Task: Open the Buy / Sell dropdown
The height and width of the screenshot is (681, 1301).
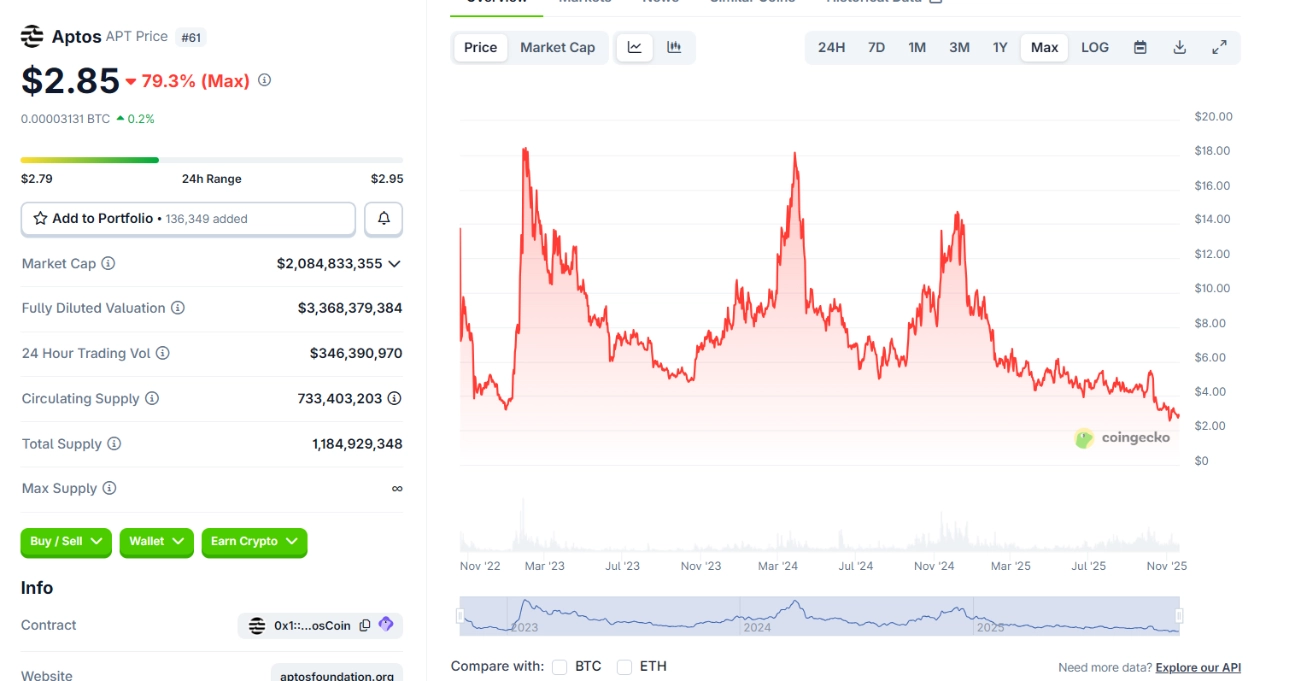Action: click(66, 542)
